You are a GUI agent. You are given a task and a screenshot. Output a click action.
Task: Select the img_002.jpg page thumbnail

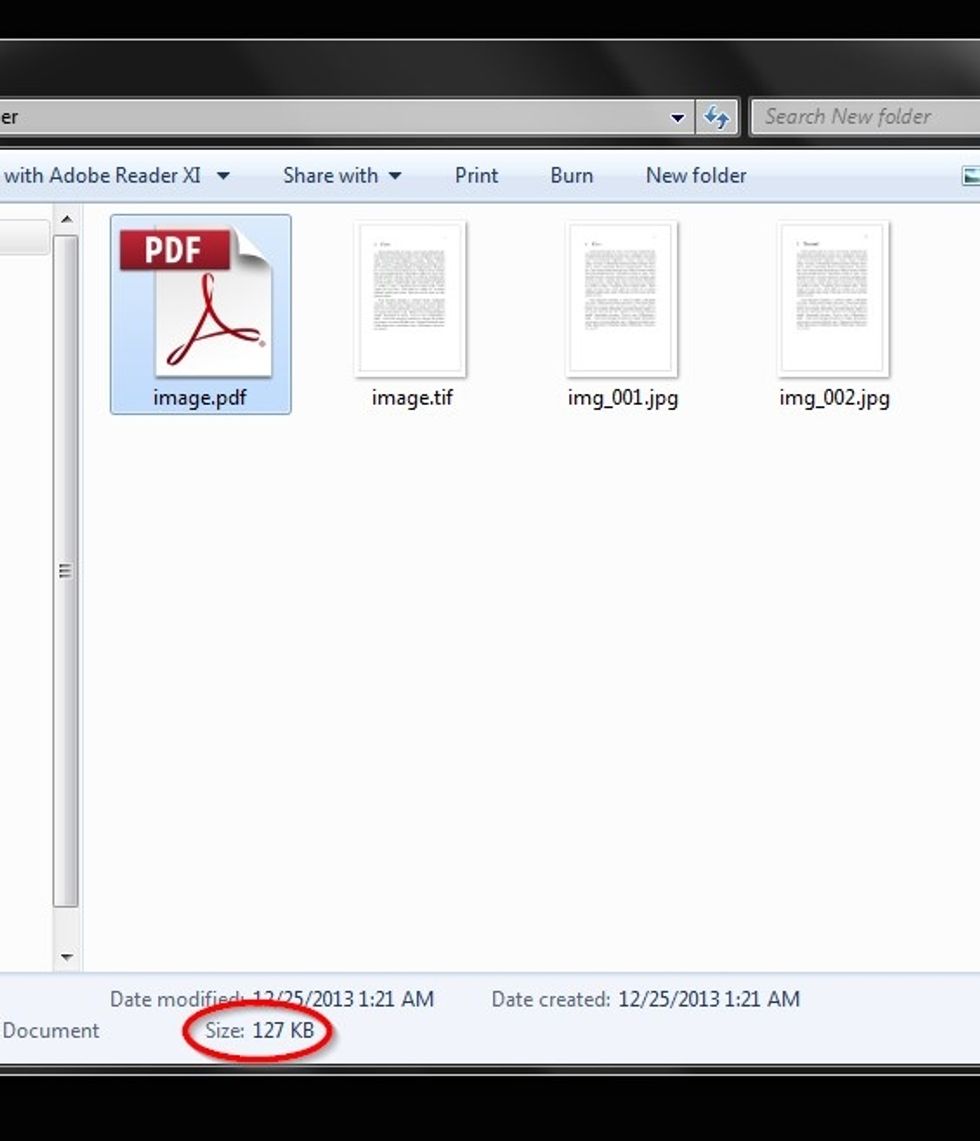pos(833,298)
